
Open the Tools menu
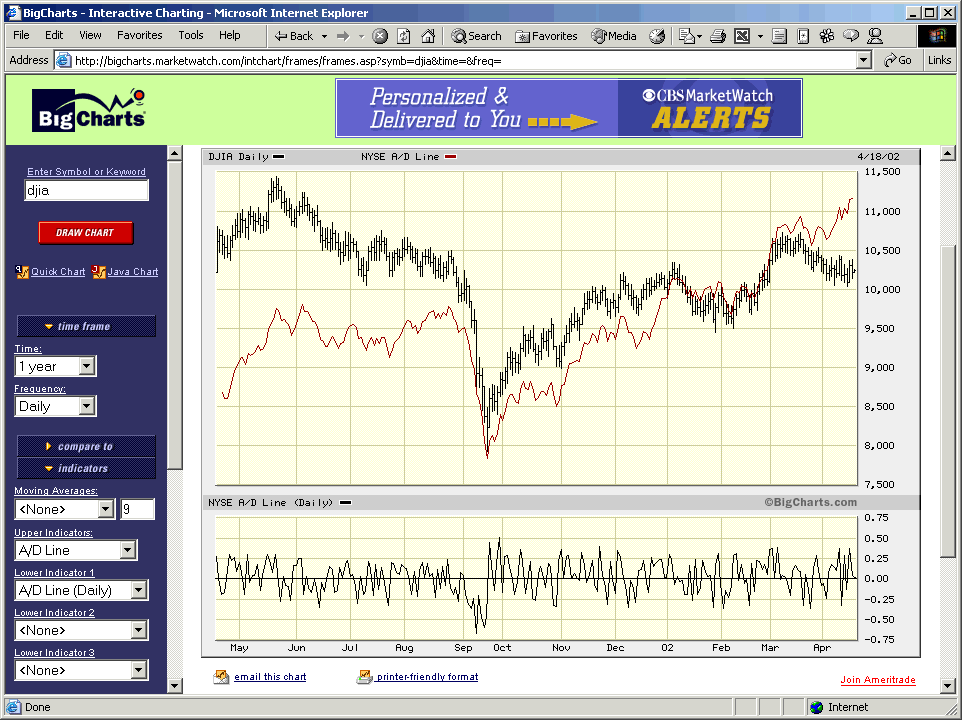click(x=190, y=35)
